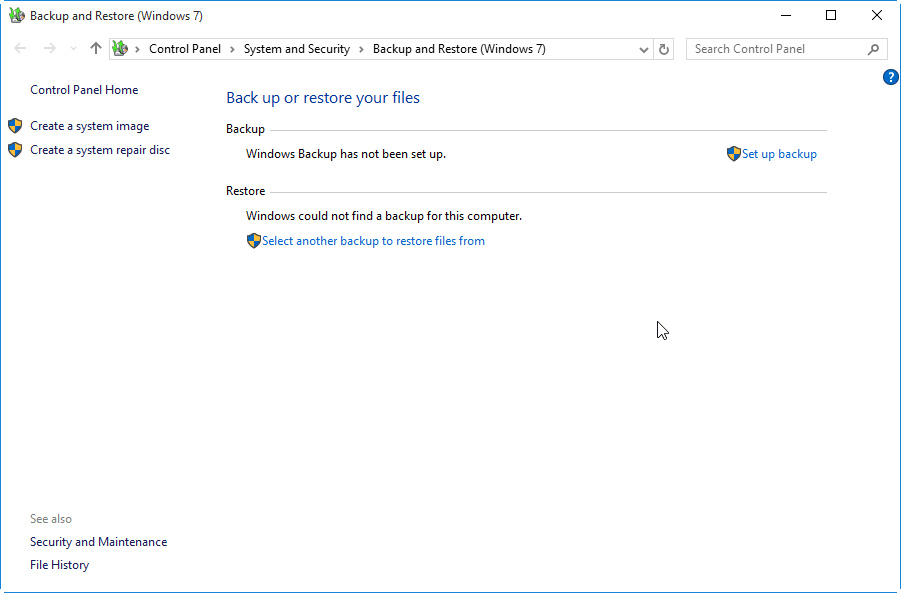Expand the chevron after System and Security

(361, 49)
